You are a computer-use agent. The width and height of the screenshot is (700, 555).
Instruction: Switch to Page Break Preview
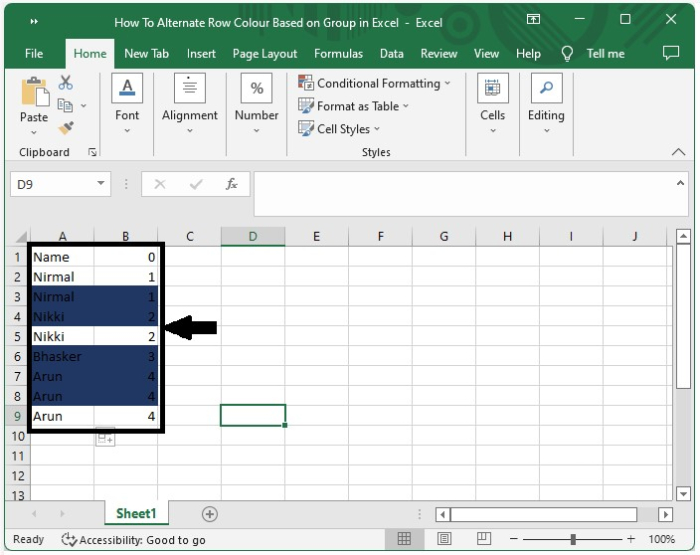coord(483,539)
